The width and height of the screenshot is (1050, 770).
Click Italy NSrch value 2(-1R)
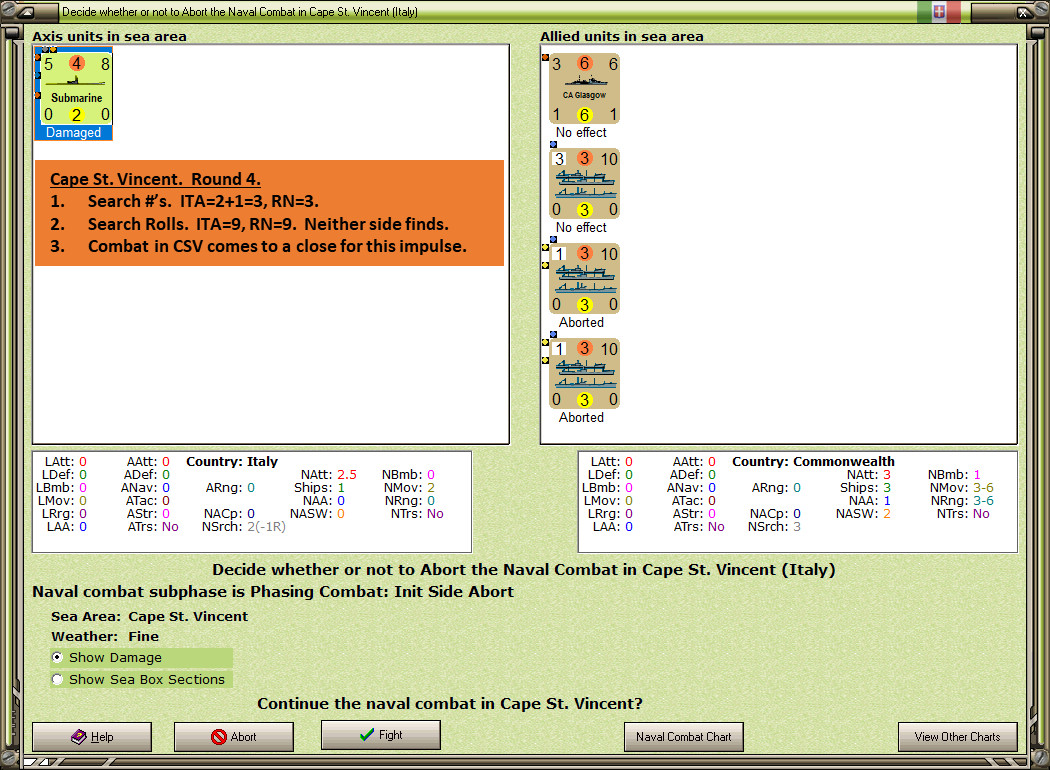(x=267, y=527)
